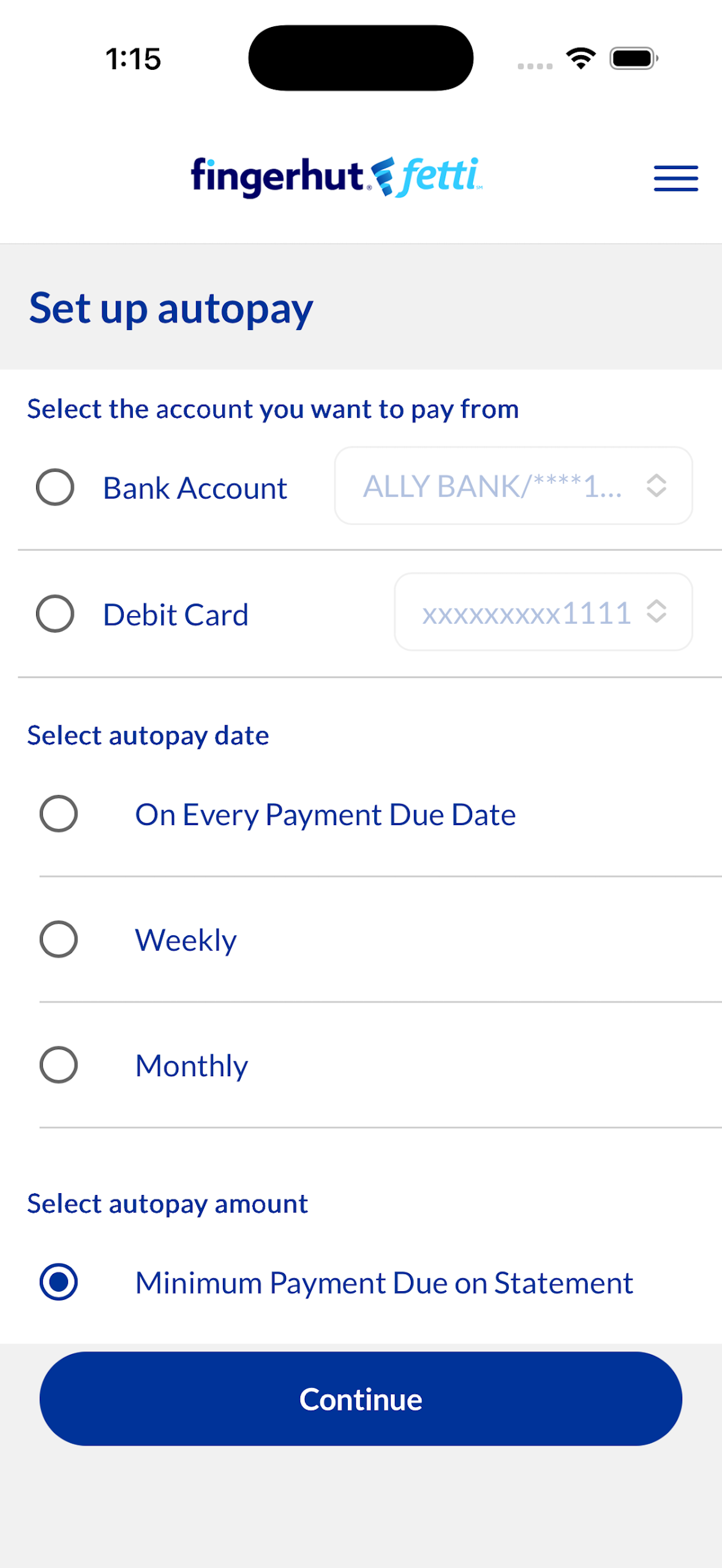Tap the battery status icon
This screenshot has height=1568, width=722.
[633, 59]
